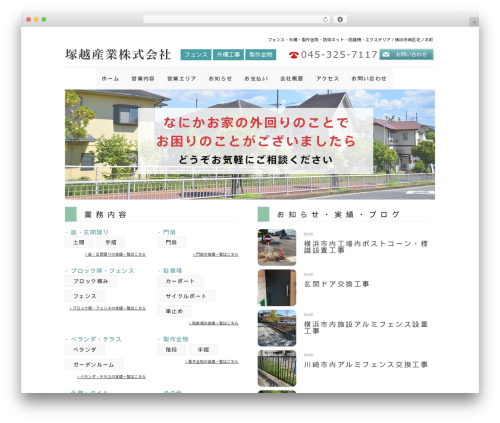Click the hero banner house image
500x423 pixels.
pyautogui.click(x=250, y=144)
